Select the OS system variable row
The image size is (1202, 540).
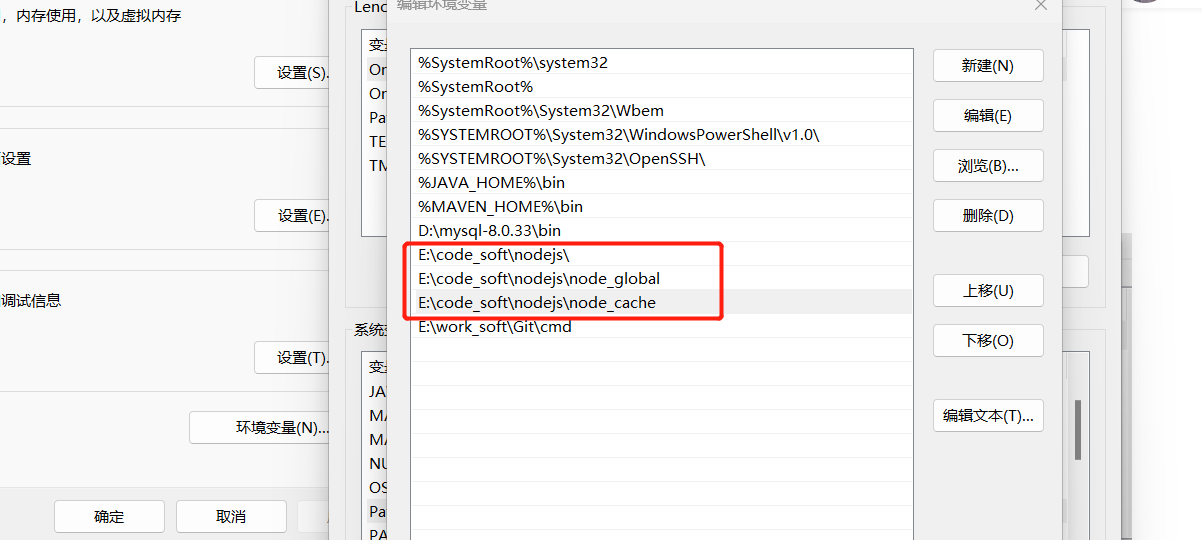click(x=377, y=488)
